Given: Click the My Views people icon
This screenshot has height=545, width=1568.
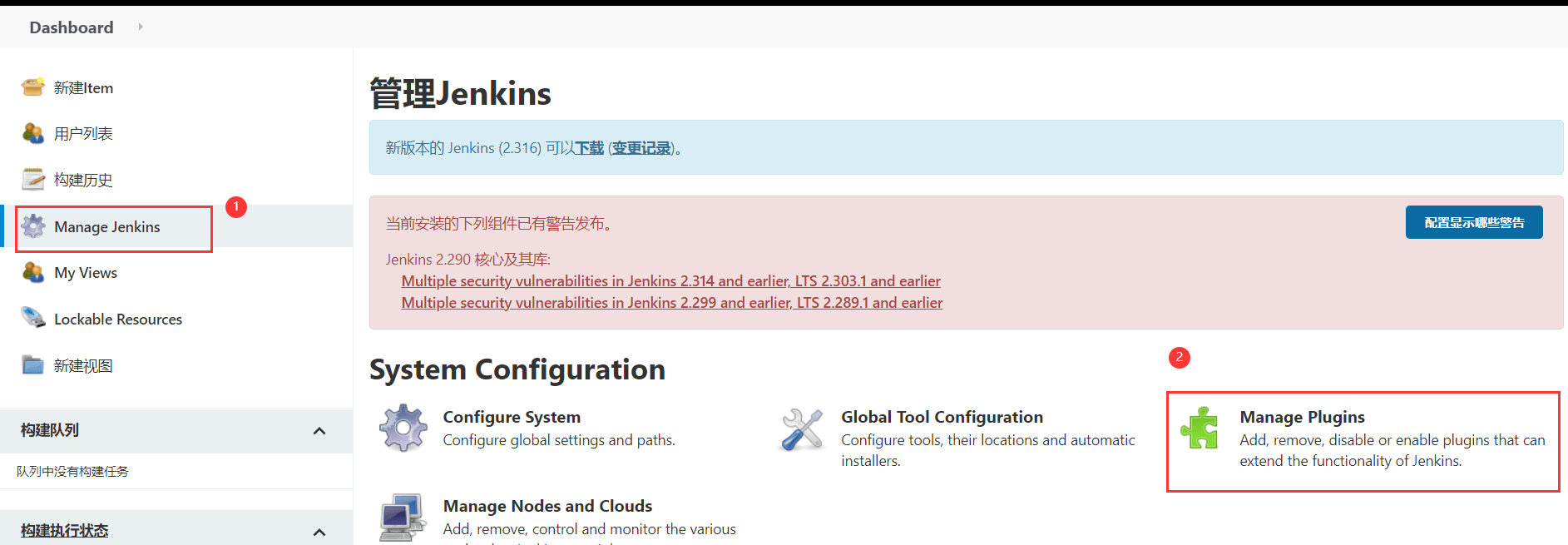Looking at the screenshot, I should click(x=33, y=272).
